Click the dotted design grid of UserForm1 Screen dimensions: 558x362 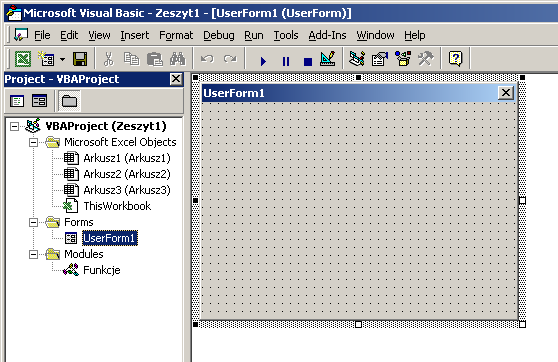pyautogui.click(x=359, y=210)
